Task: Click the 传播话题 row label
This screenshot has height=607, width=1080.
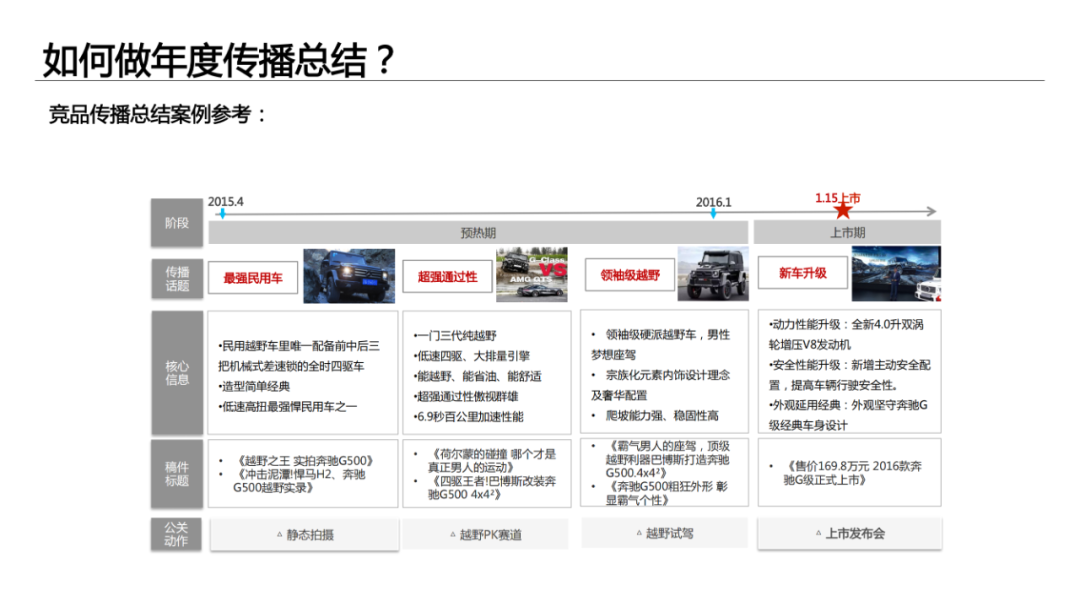Action: pos(177,278)
